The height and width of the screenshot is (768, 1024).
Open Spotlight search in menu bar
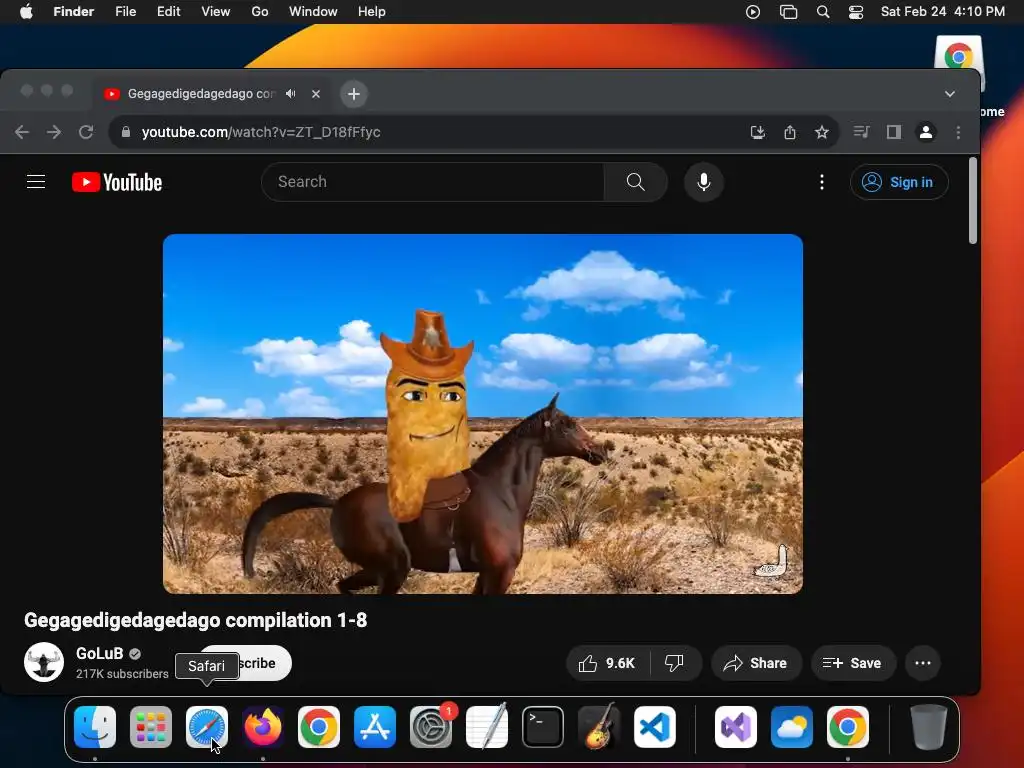tap(823, 12)
